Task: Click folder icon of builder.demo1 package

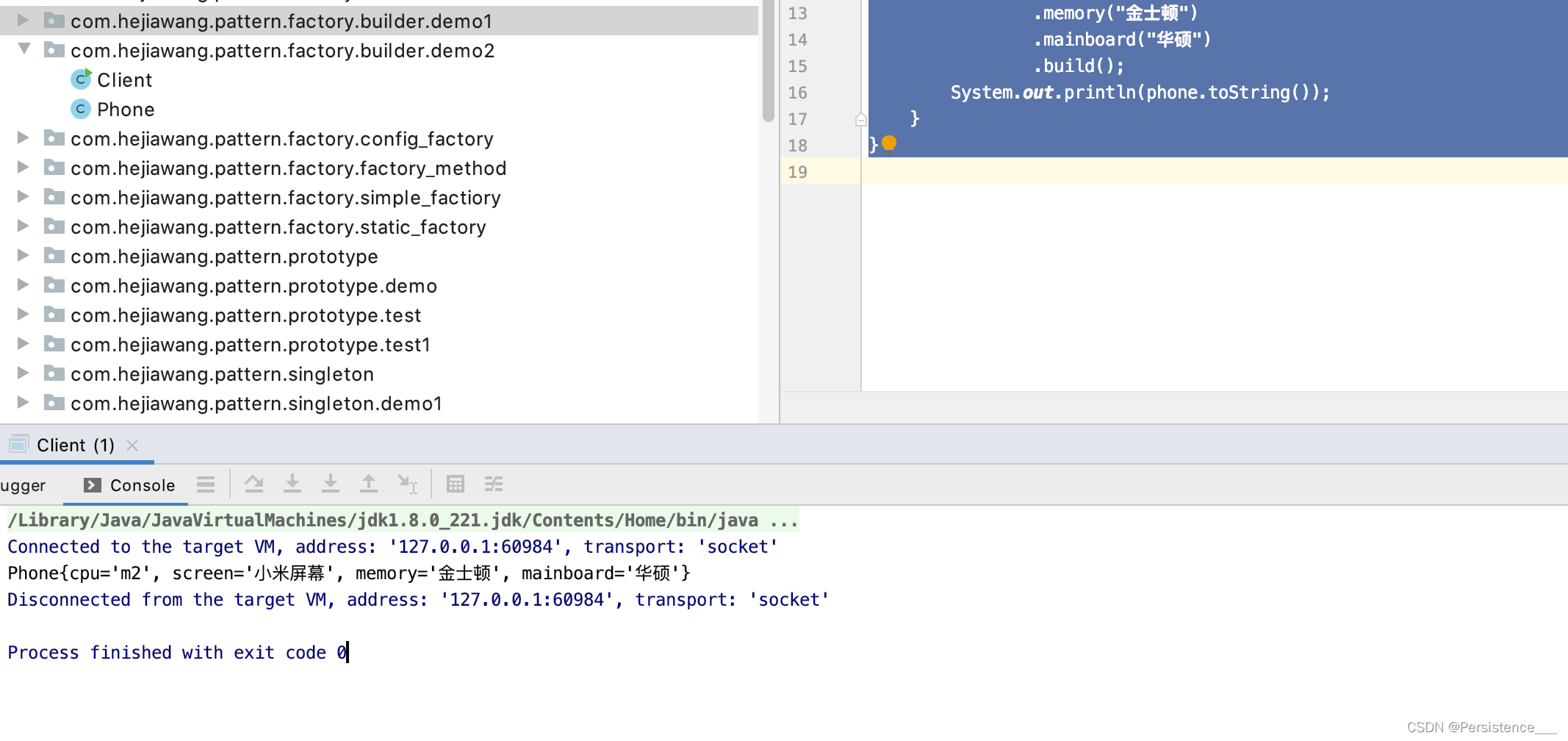Action: click(54, 21)
